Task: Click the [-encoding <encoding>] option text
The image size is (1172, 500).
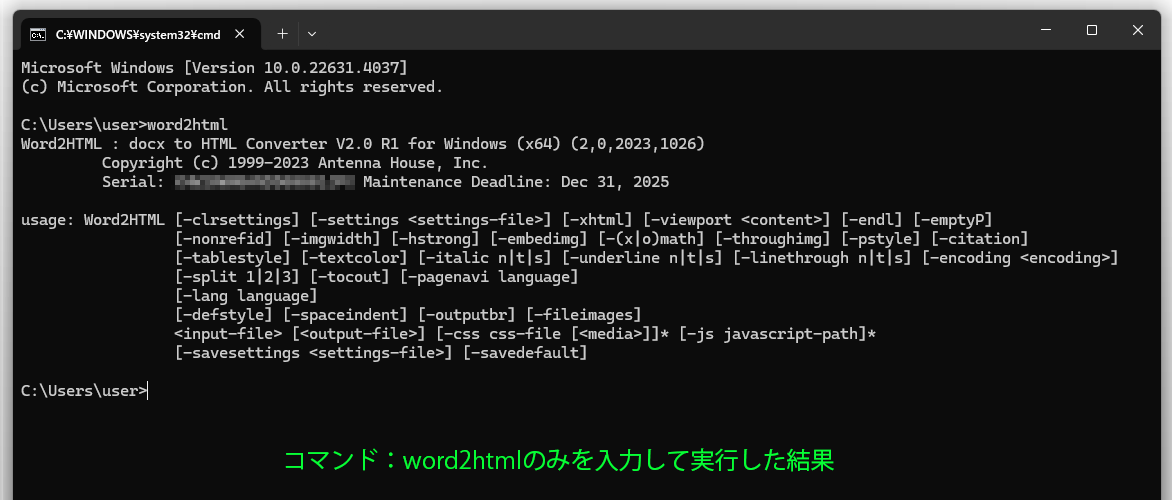Action: point(1019,258)
